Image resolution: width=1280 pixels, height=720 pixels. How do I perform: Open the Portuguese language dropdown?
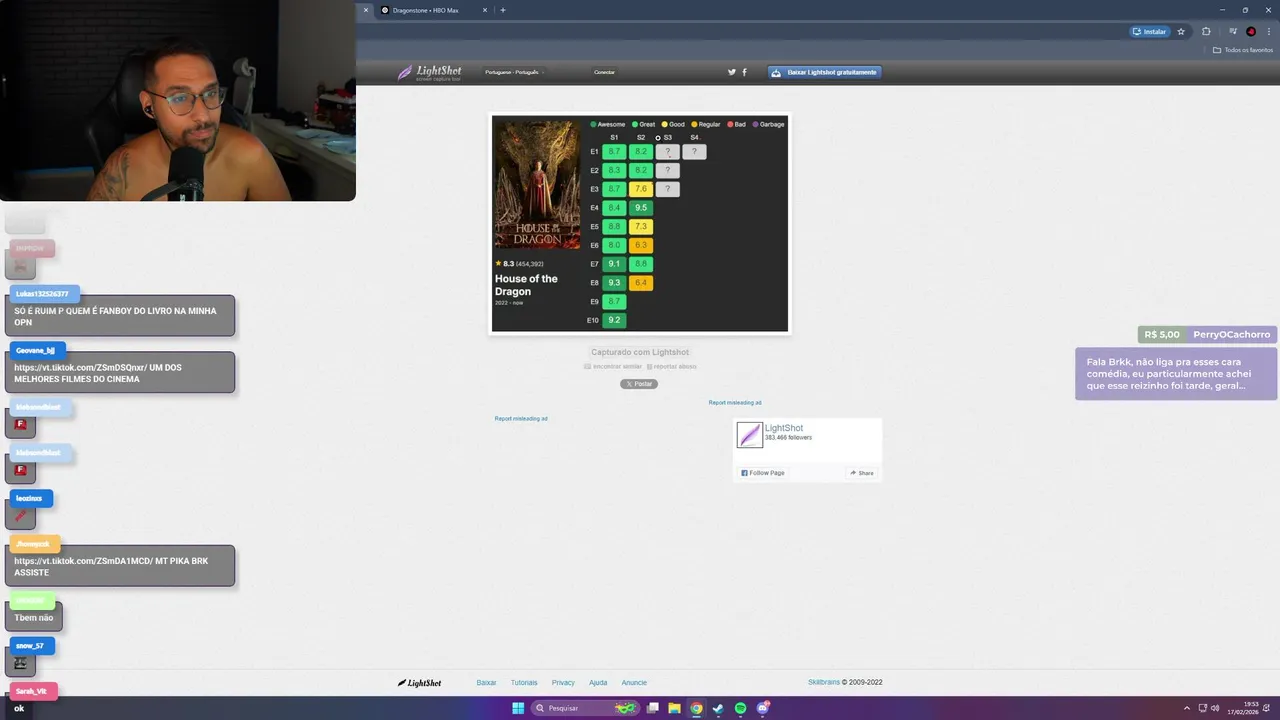pyautogui.click(x=514, y=72)
